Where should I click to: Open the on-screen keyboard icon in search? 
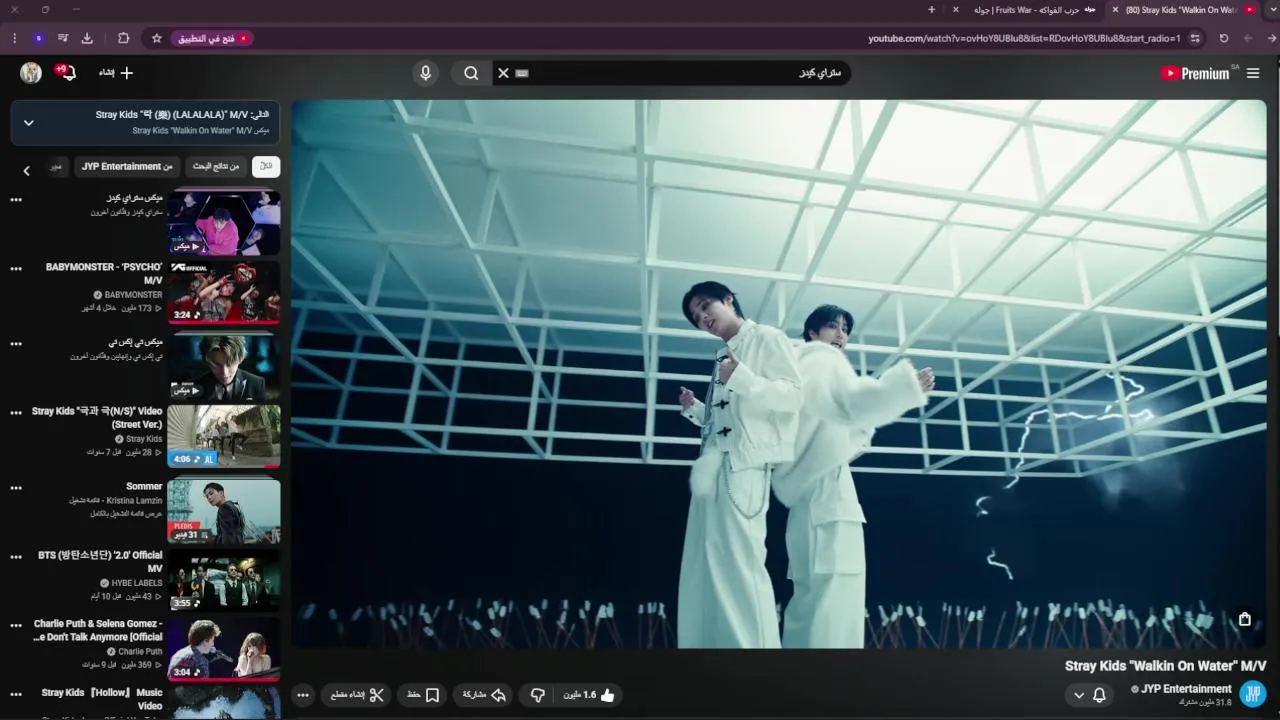(522, 73)
